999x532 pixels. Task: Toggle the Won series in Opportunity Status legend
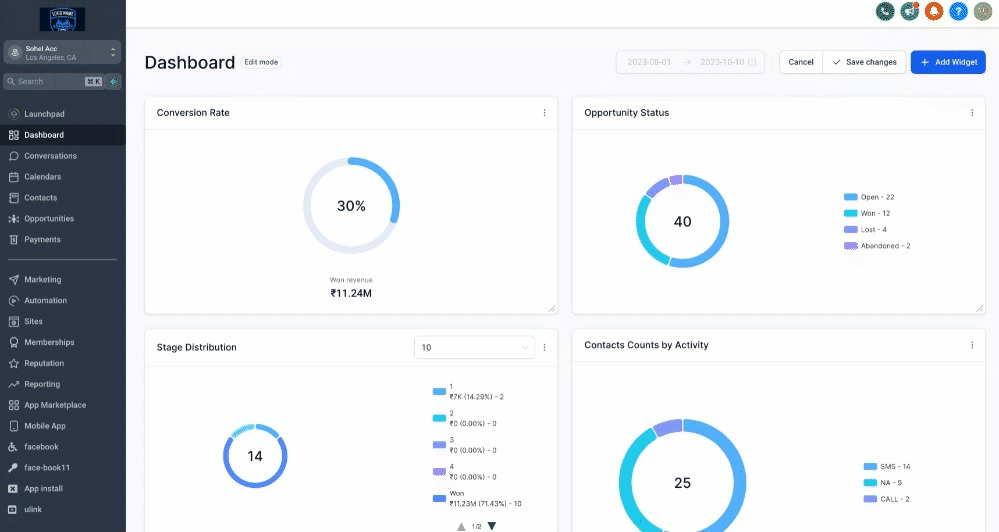[x=867, y=213]
